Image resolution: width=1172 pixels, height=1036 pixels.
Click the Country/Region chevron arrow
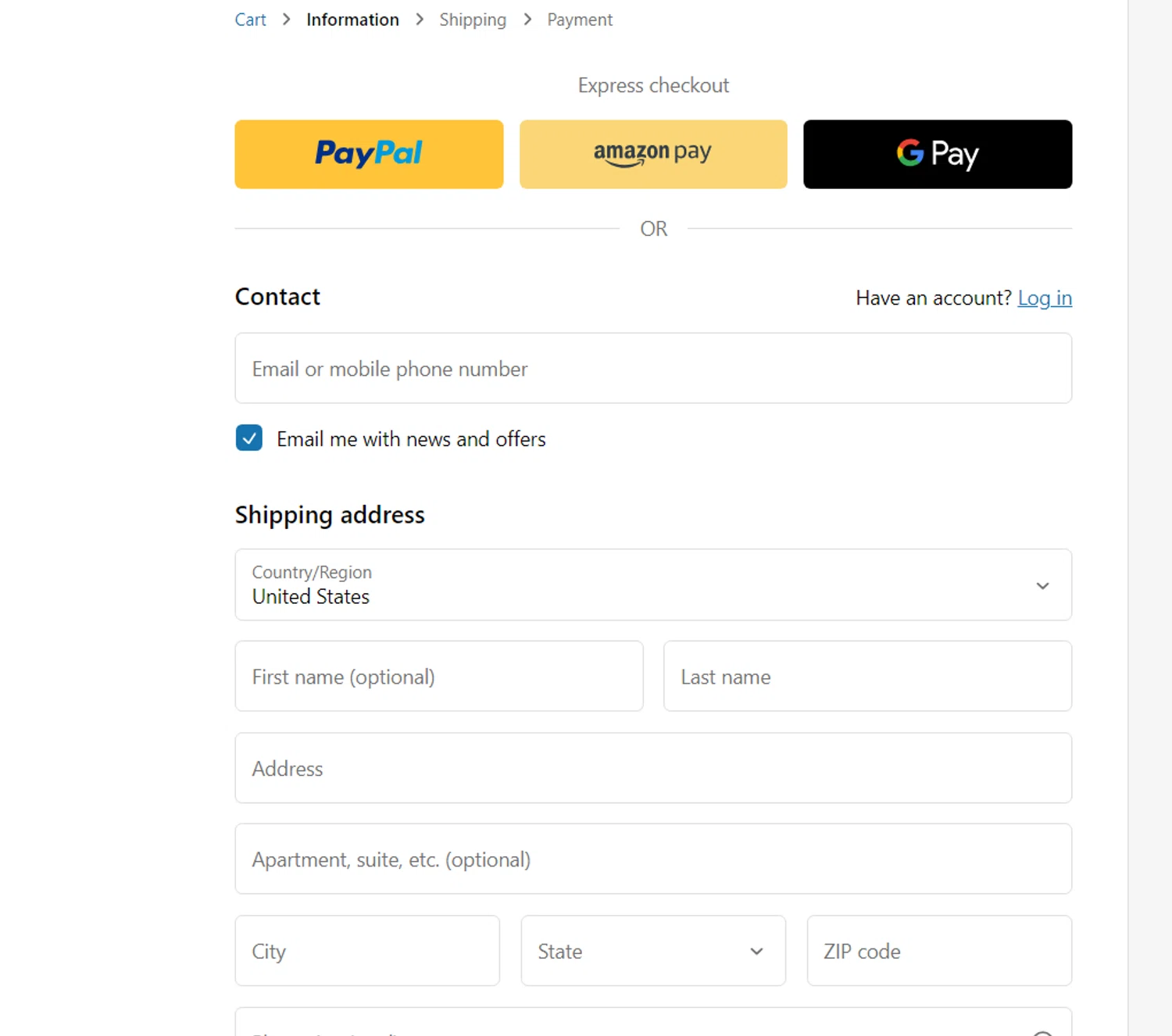(1042, 586)
